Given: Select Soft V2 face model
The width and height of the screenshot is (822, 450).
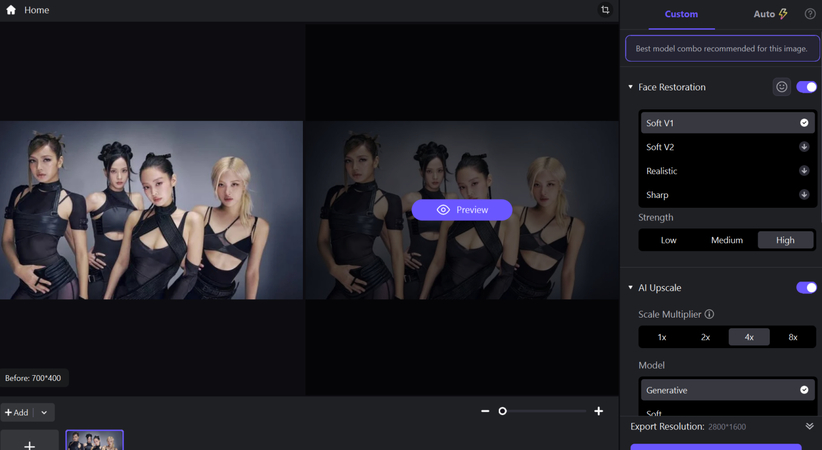Looking at the screenshot, I should click(x=727, y=147).
